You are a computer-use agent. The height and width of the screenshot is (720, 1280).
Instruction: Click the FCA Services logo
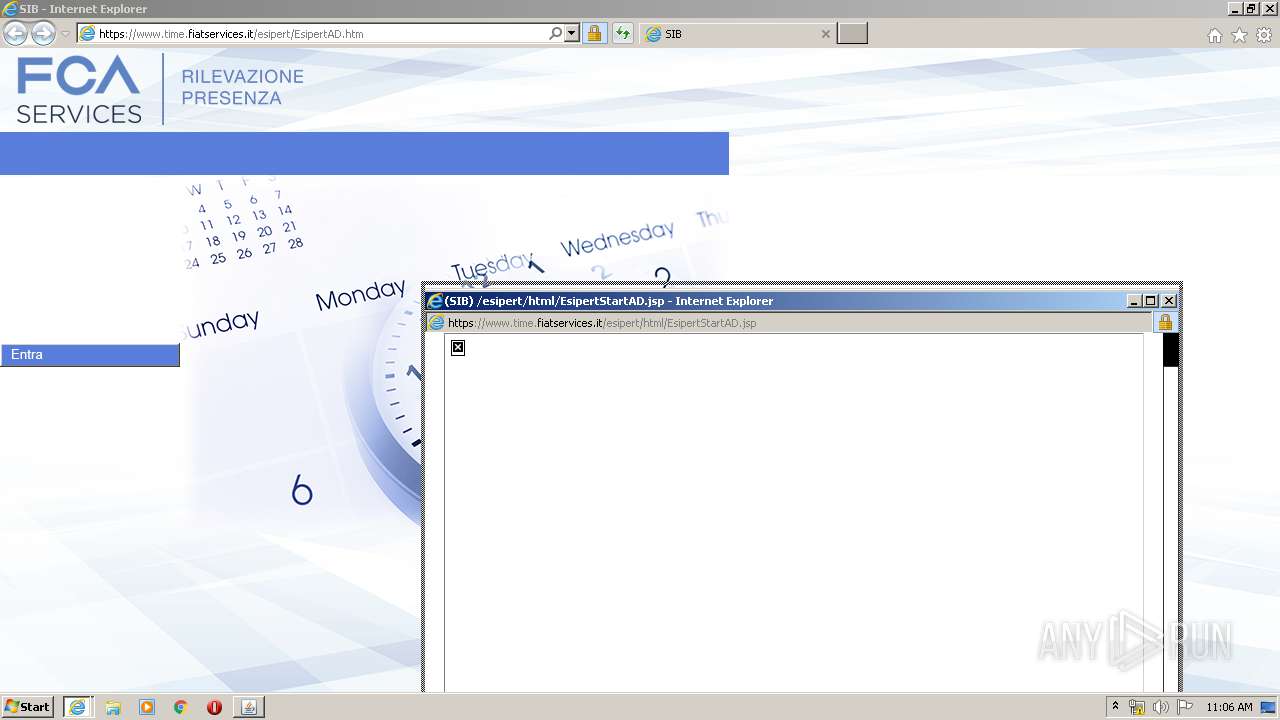pos(79,89)
